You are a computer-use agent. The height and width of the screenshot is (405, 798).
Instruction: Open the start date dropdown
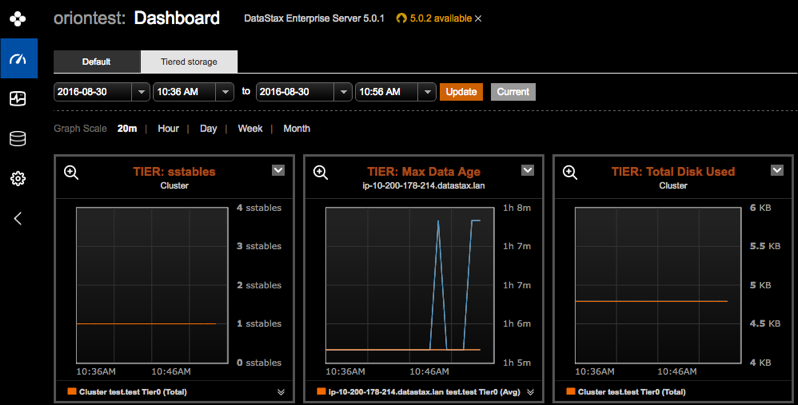pos(140,92)
